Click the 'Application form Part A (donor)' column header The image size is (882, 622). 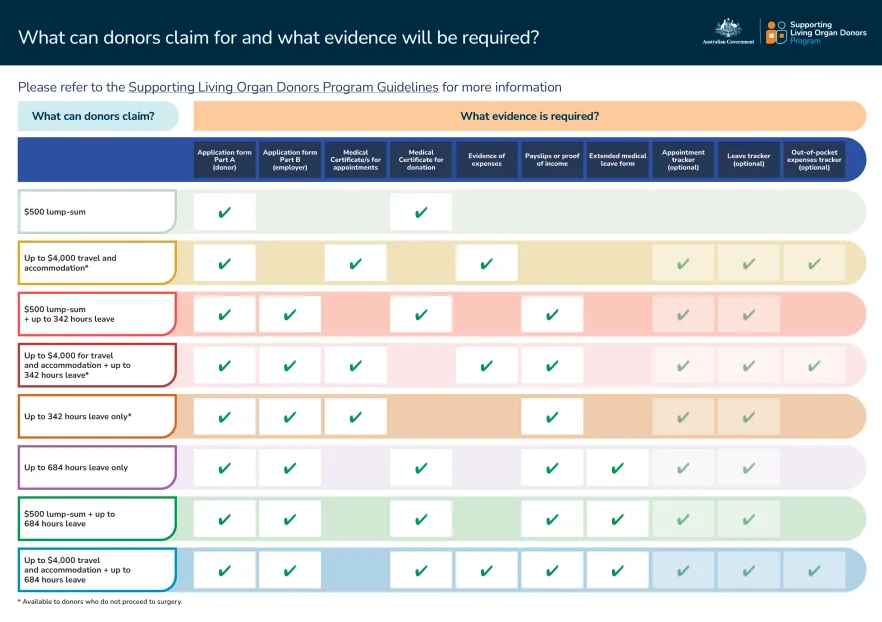224,160
